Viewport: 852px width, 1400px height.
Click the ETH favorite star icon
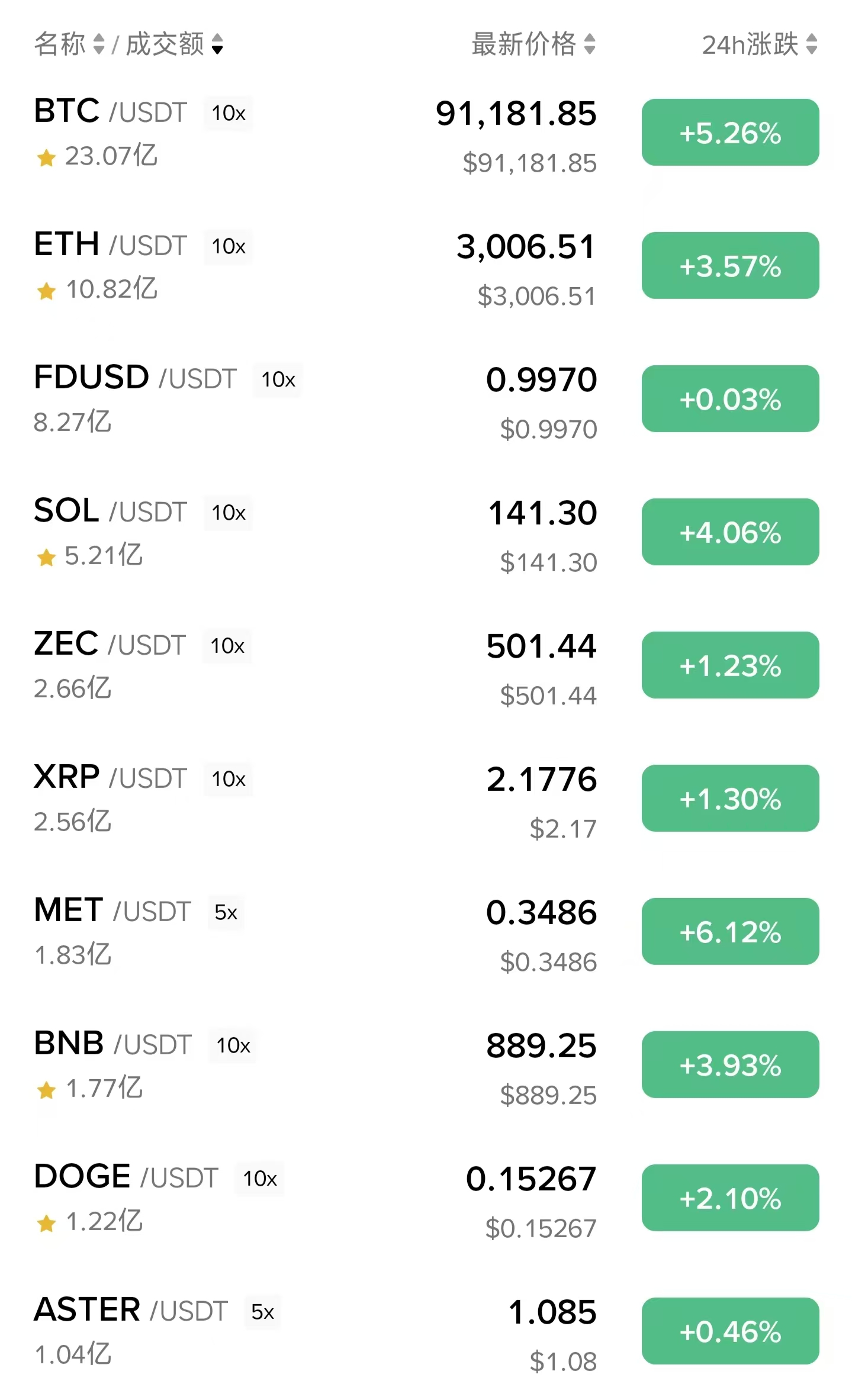tap(46, 291)
